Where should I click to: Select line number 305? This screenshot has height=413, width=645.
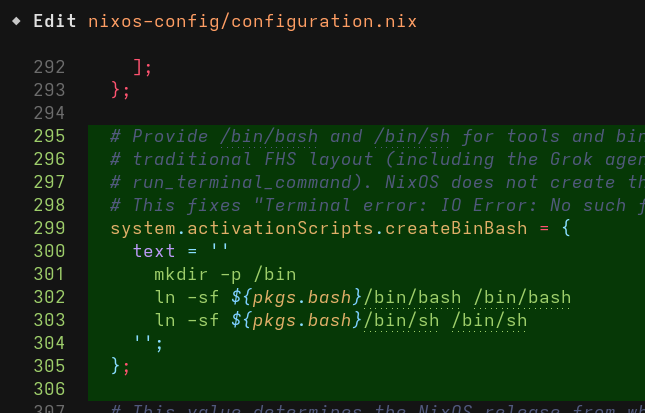[x=49, y=366]
